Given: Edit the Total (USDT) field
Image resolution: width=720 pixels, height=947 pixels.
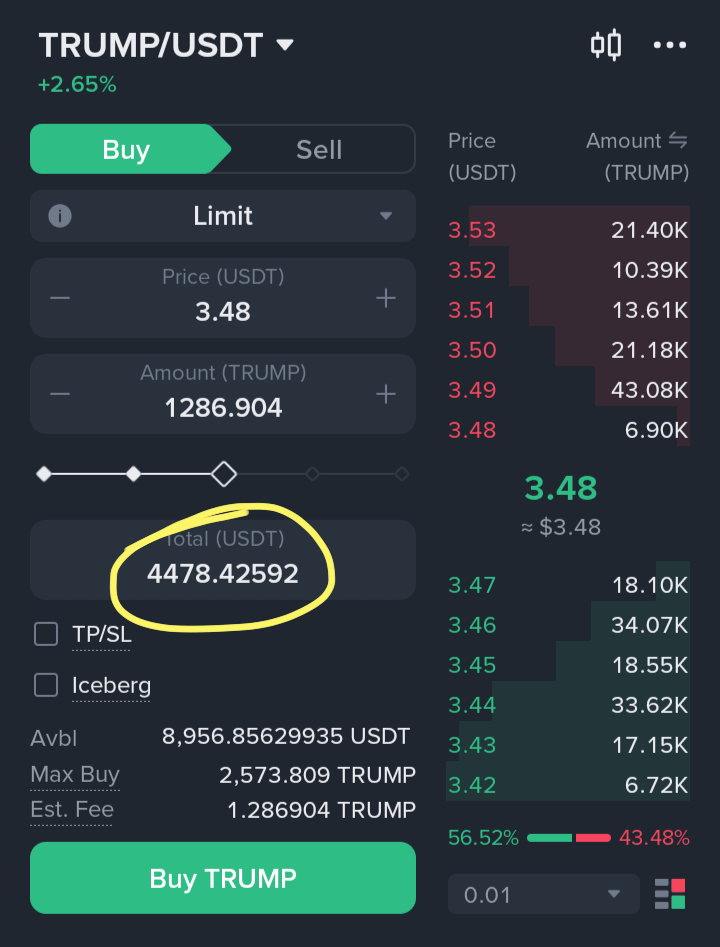Looking at the screenshot, I should (x=223, y=560).
